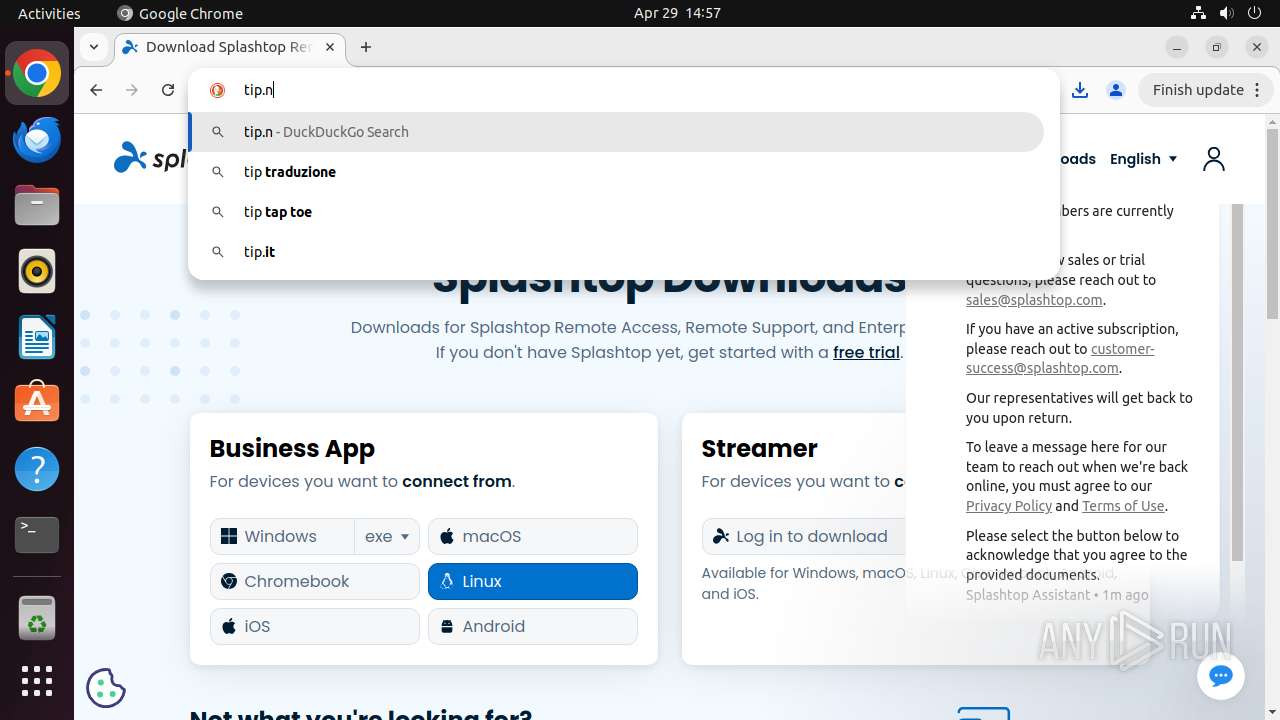This screenshot has width=1280, height=720.
Task: Open Chrome profile avatar
Action: point(1116,90)
